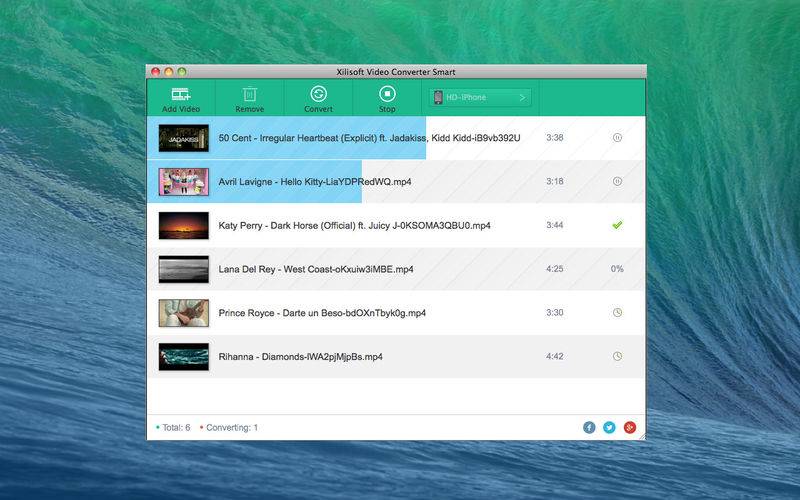The width and height of the screenshot is (800, 500).
Task: Share via the Twitter icon
Action: 609,428
